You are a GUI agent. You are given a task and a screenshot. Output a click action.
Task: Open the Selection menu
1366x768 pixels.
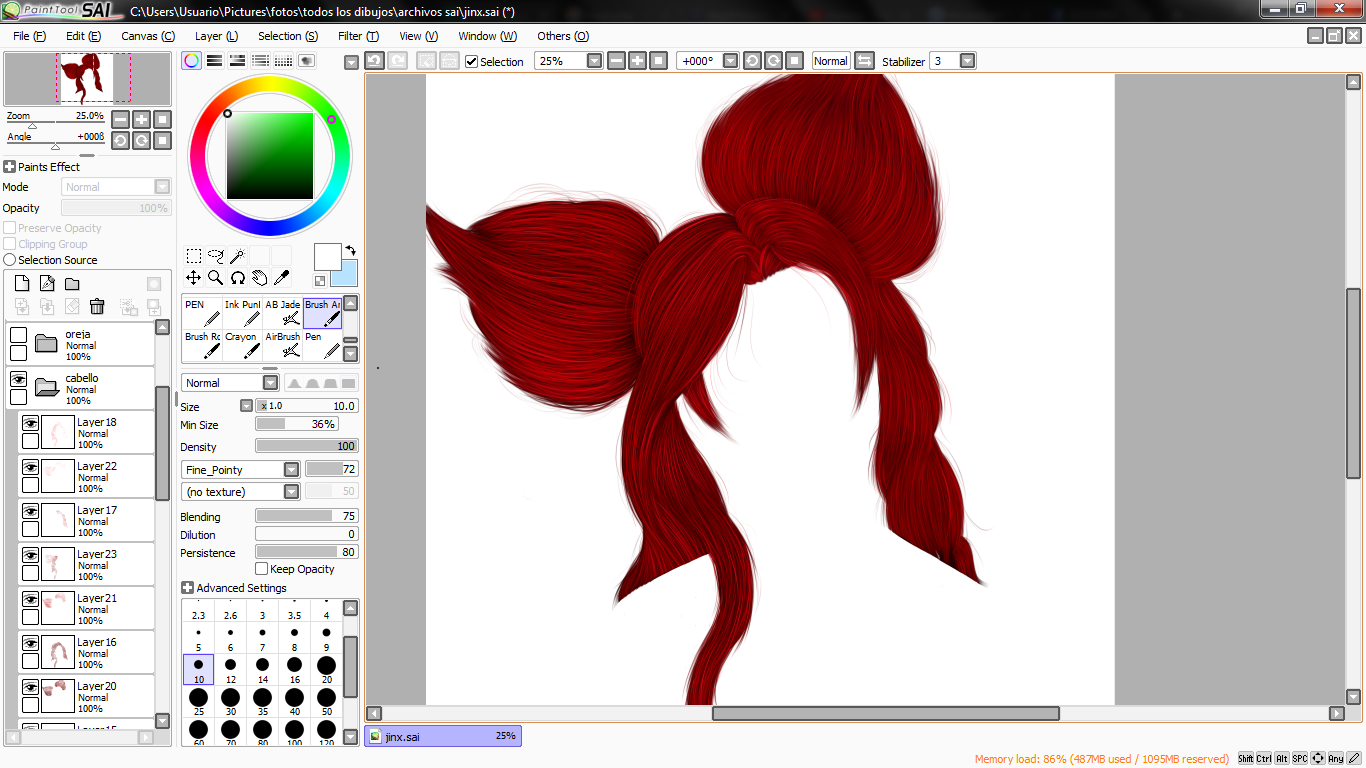pyautogui.click(x=288, y=36)
